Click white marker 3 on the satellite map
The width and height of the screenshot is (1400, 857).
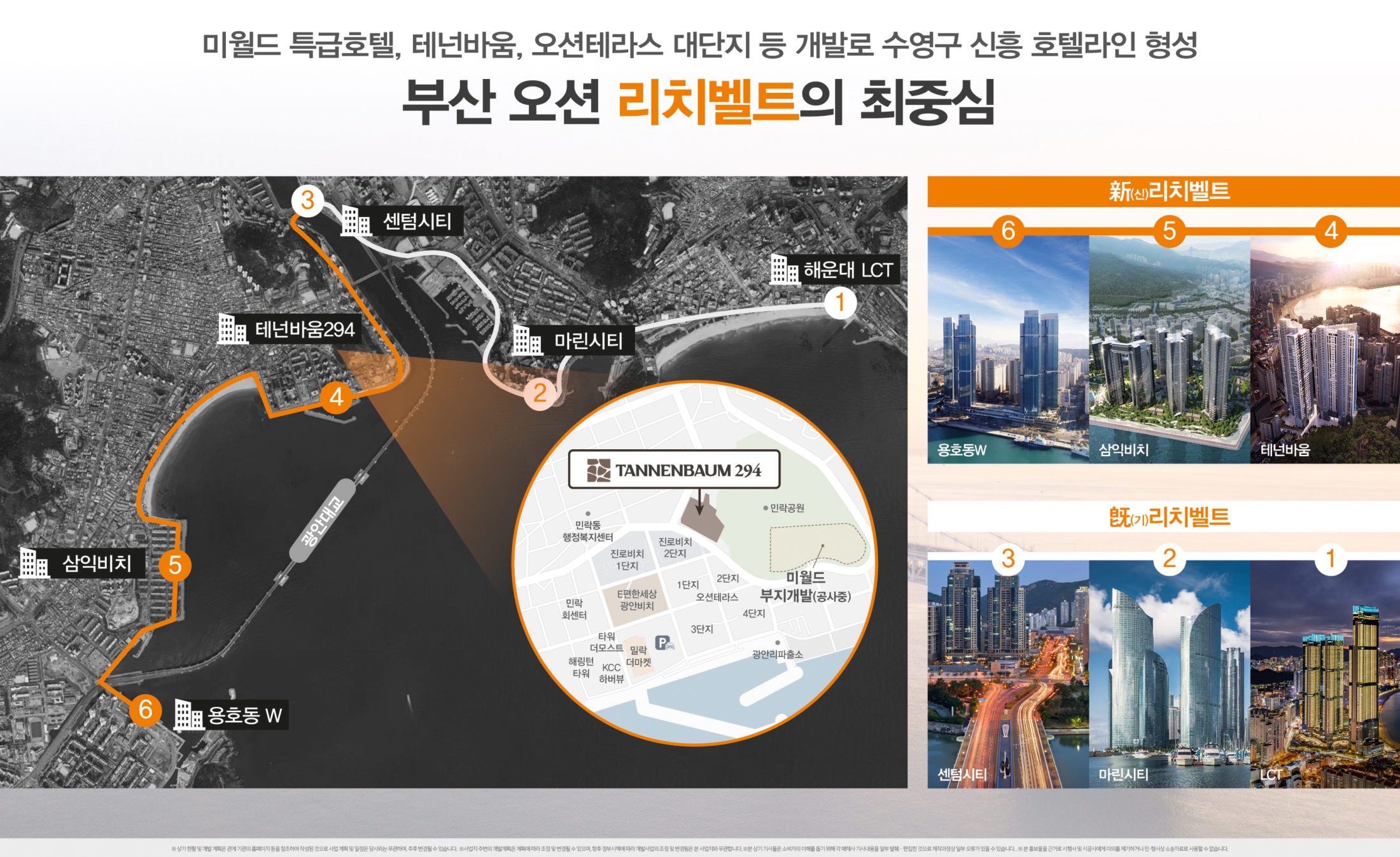tap(308, 200)
